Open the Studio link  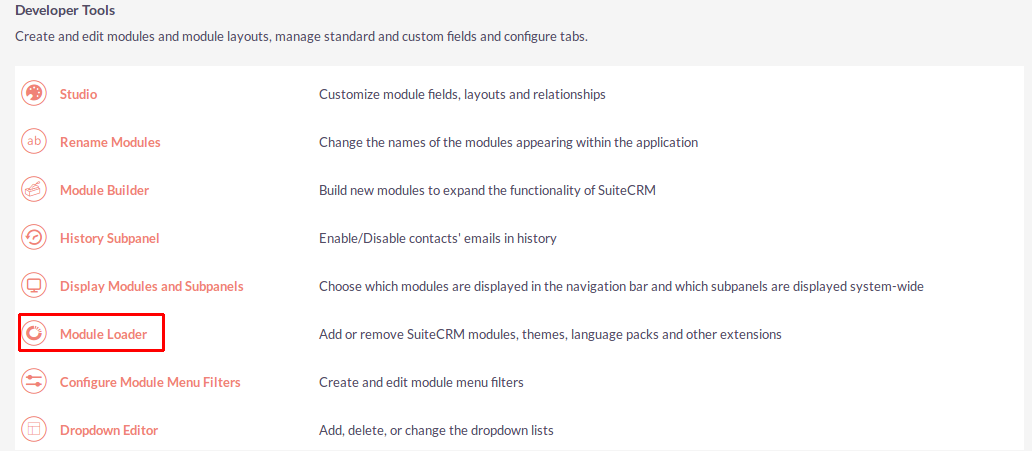coord(78,94)
